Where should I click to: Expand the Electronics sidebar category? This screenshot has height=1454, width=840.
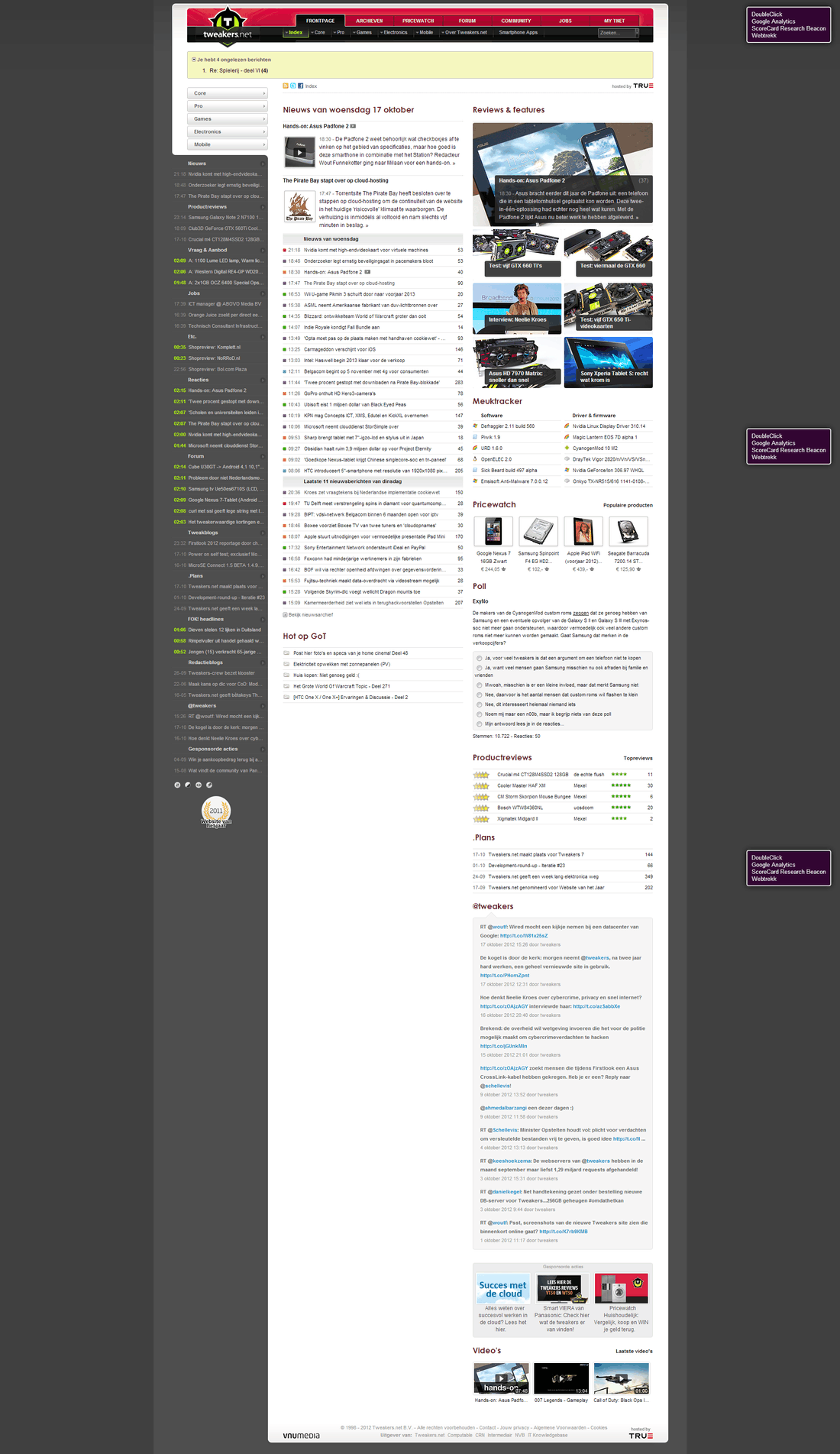(227, 131)
